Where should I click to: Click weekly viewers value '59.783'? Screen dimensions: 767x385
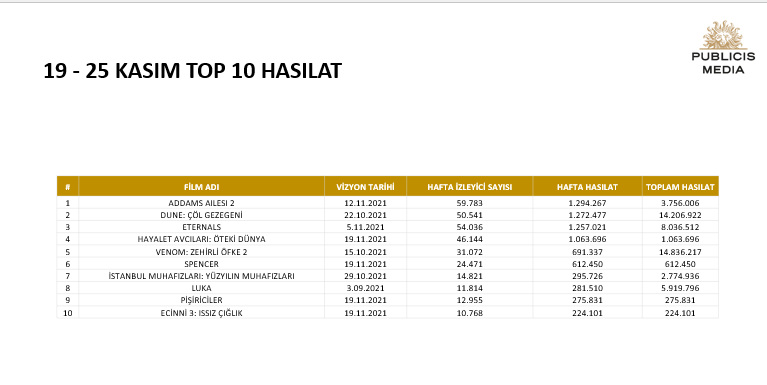click(x=470, y=203)
